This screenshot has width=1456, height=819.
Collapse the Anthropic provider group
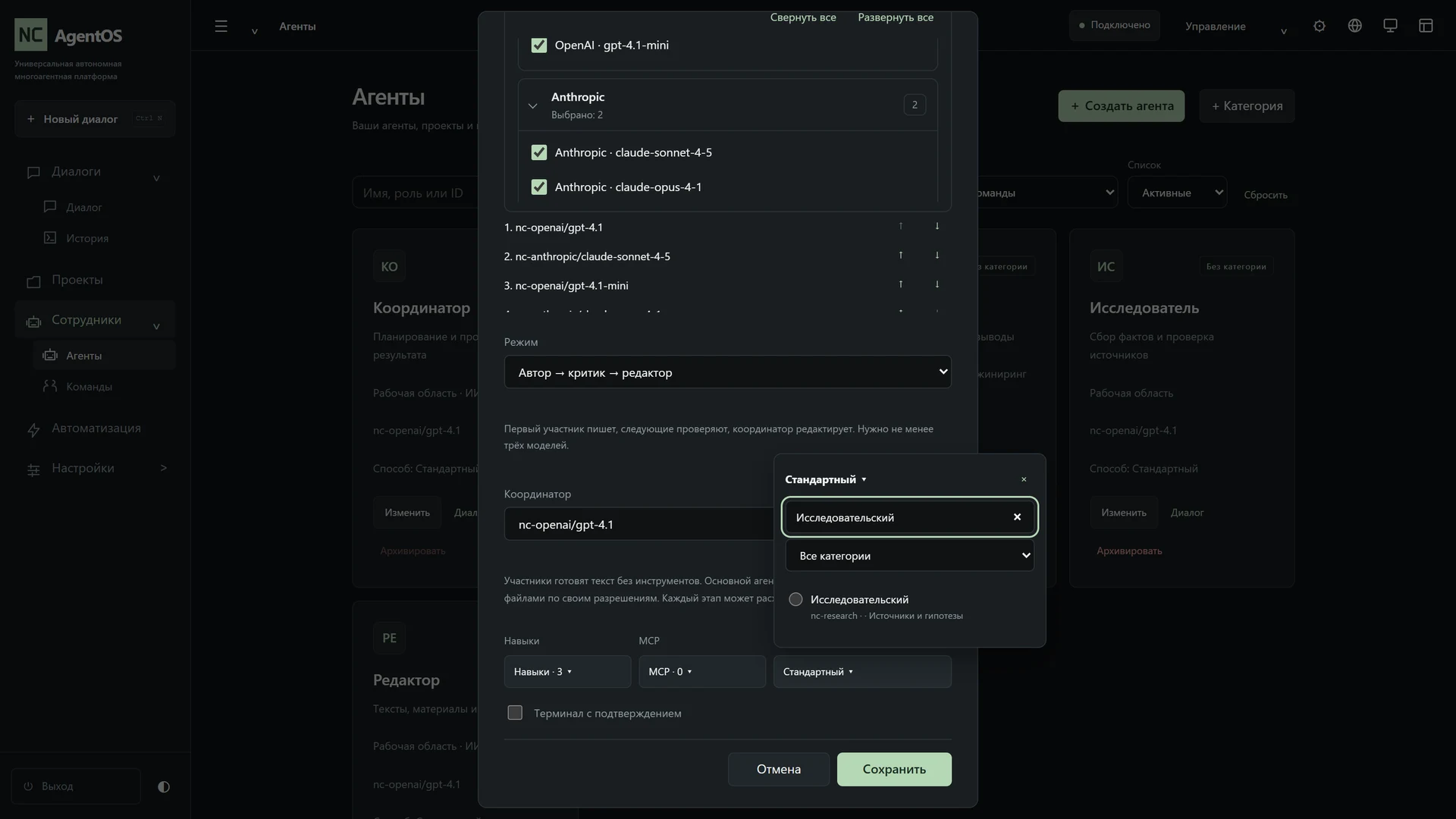tap(532, 105)
